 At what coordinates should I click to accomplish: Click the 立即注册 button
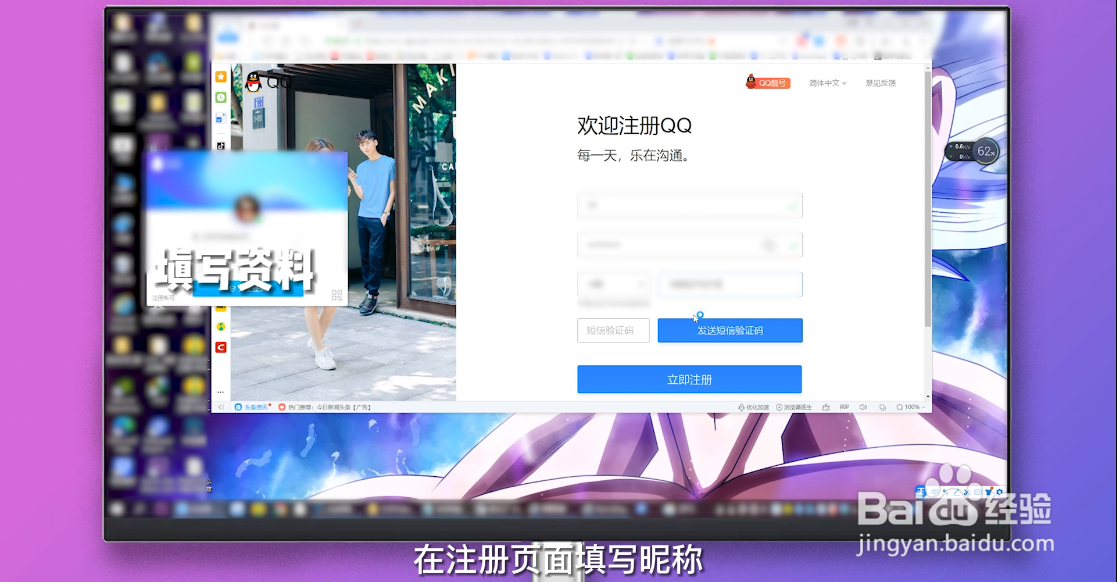(690, 380)
